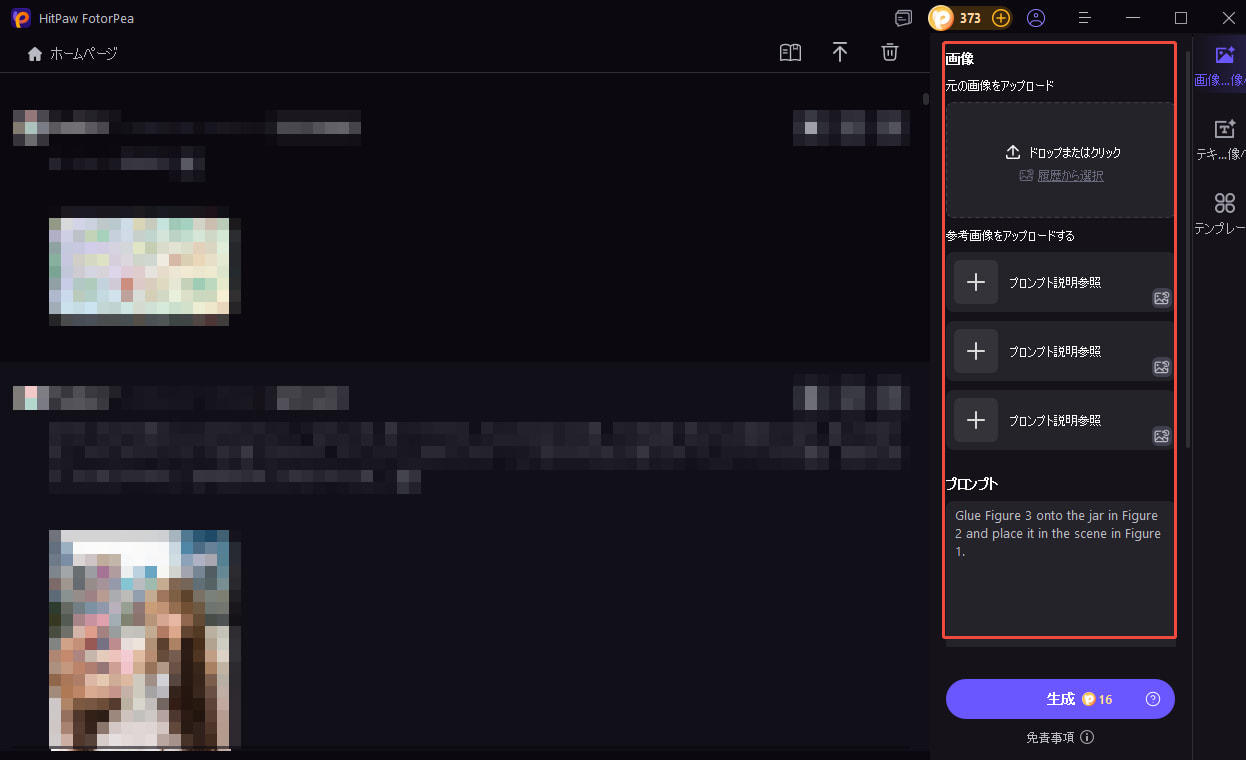Click the image picker icon on first reference row
The height and width of the screenshot is (760, 1246).
pyautogui.click(x=1161, y=298)
